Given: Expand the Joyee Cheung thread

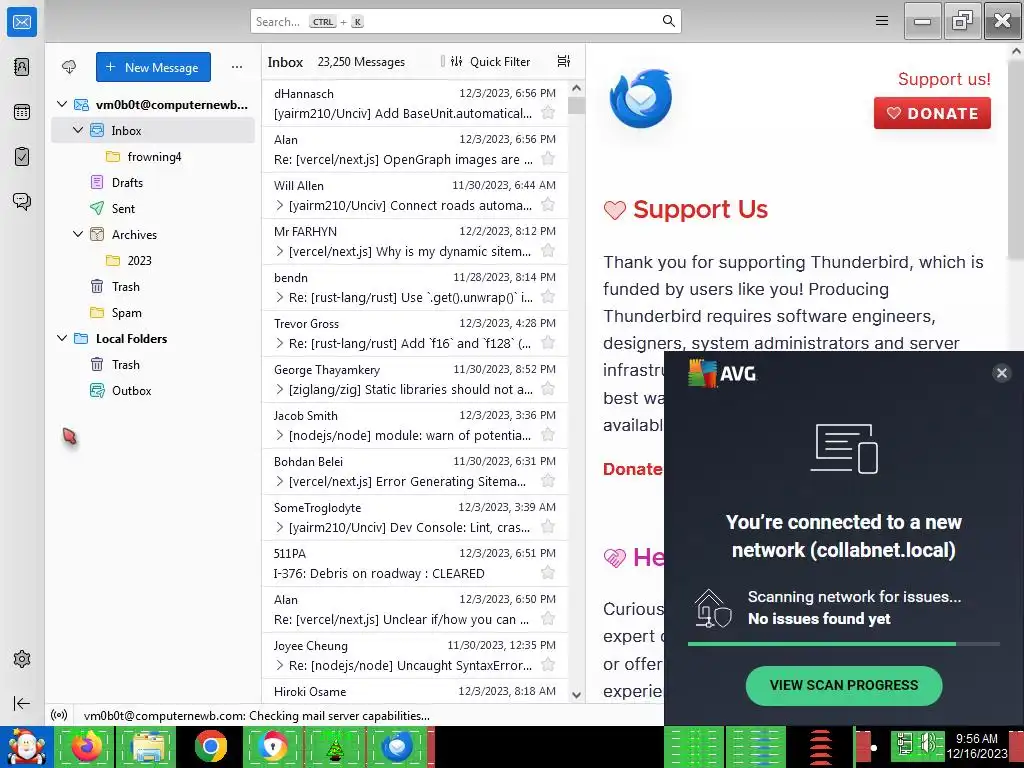Looking at the screenshot, I should pos(280,665).
